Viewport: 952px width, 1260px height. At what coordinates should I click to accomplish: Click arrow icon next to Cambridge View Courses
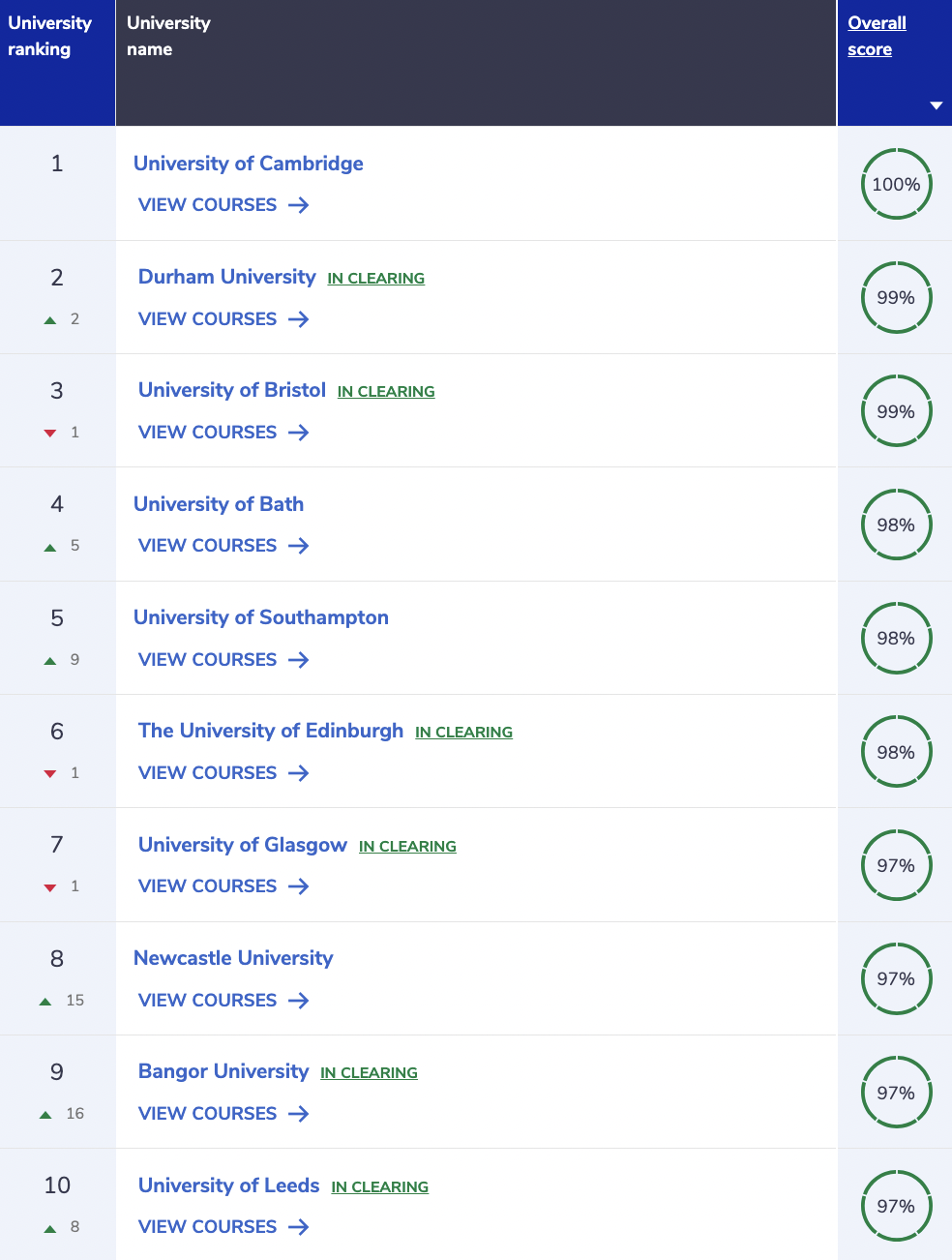pos(299,205)
